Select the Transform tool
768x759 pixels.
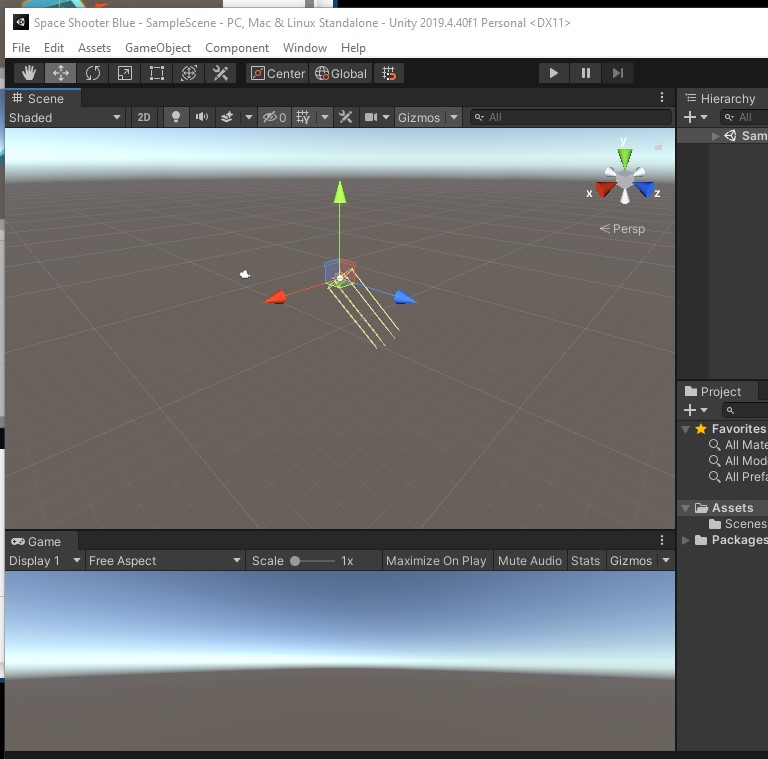[x=189, y=73]
